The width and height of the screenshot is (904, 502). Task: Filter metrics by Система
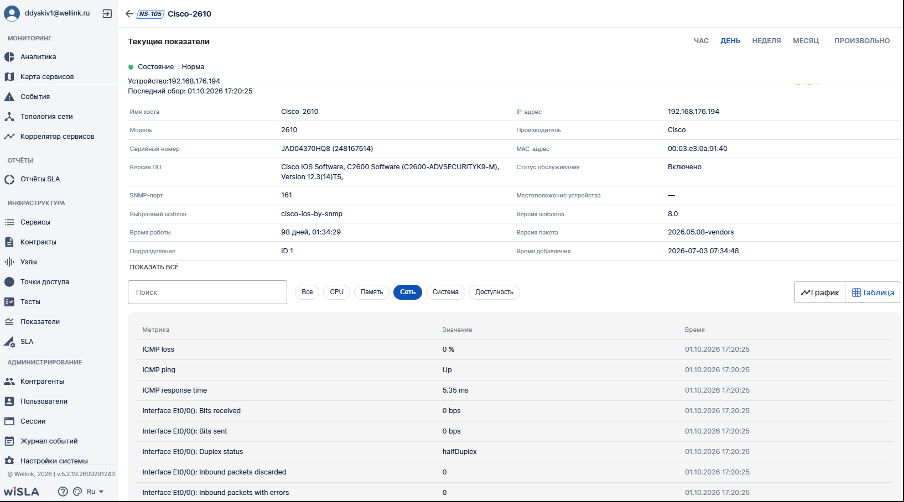tap(445, 292)
